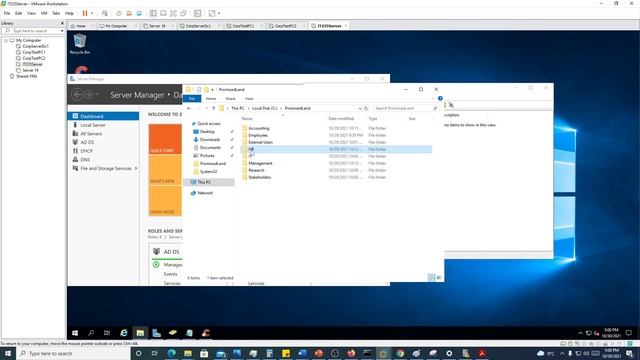The image size is (640, 360).
Task: Click the send Ctrl+Alt+Del icon in VMware toolbar
Action: (x=104, y=13)
